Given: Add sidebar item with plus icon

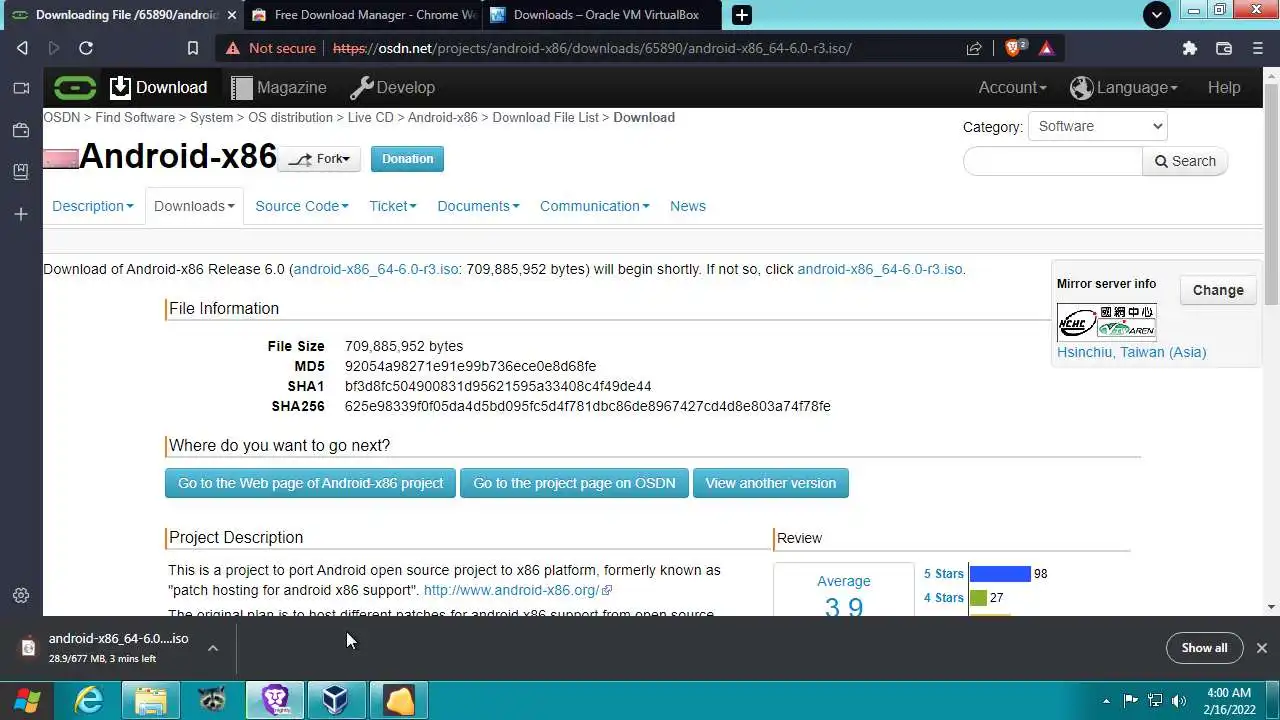Looking at the screenshot, I should [x=21, y=214].
